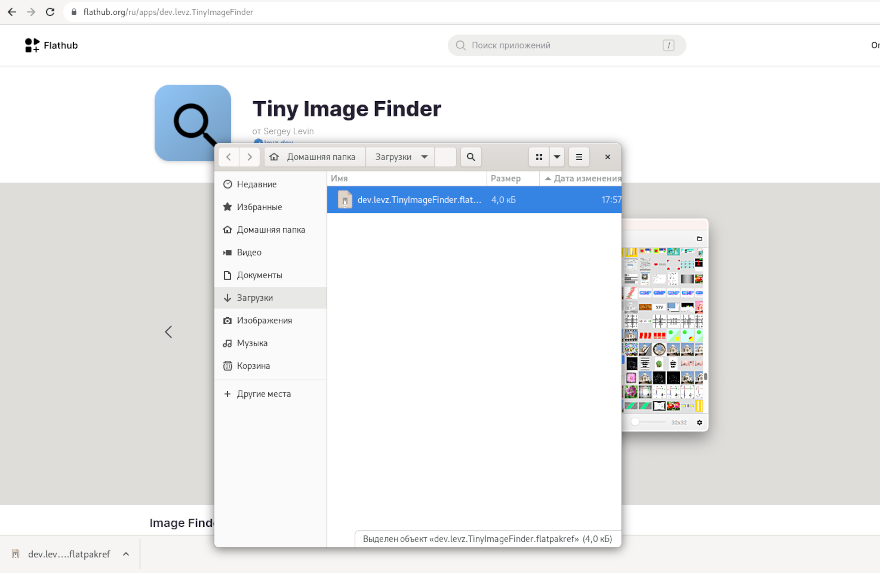Reload the browser page
This screenshot has width=880, height=573.
[x=50, y=12]
